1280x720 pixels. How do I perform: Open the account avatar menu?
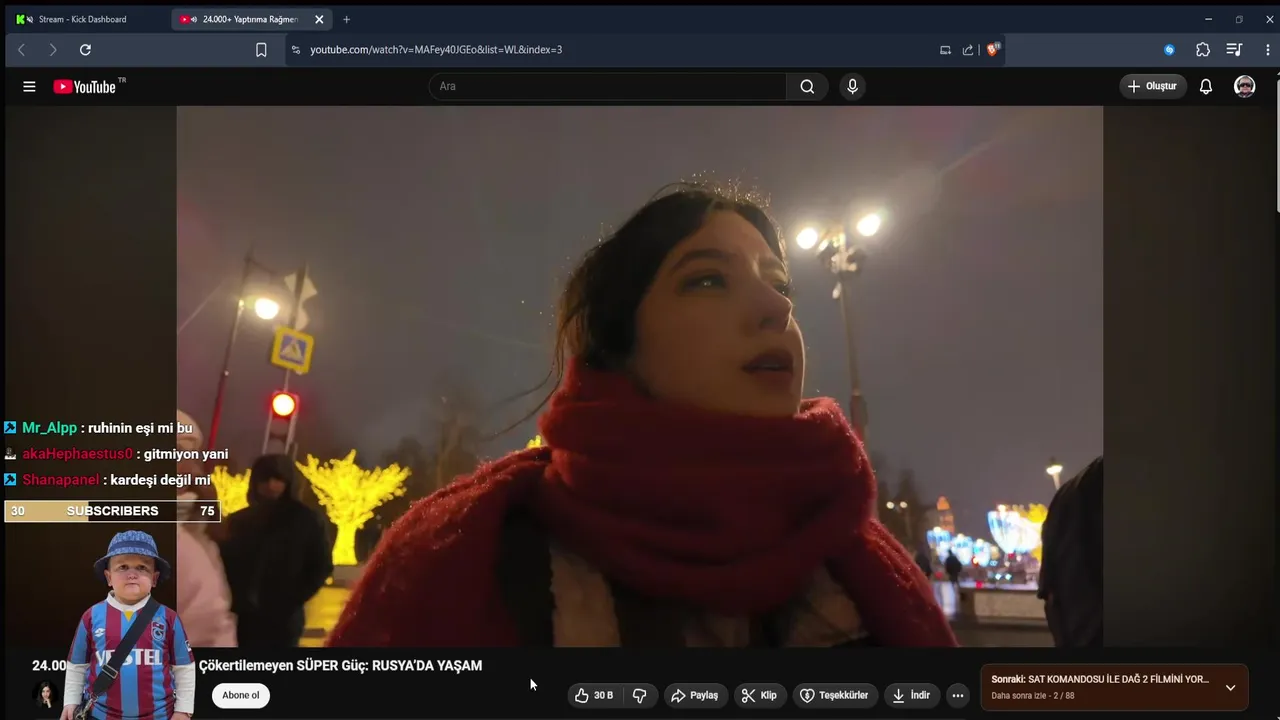click(1245, 87)
